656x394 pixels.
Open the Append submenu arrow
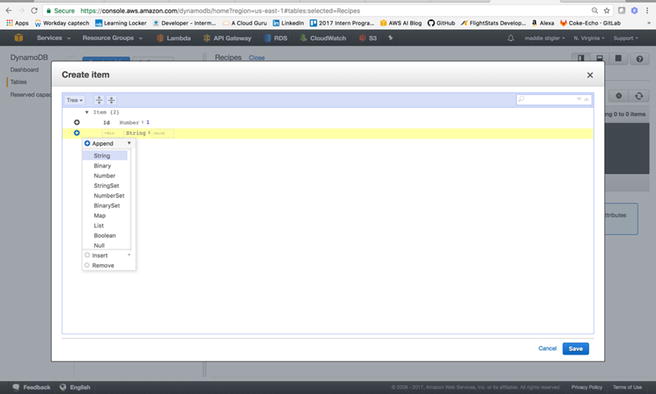(129, 143)
